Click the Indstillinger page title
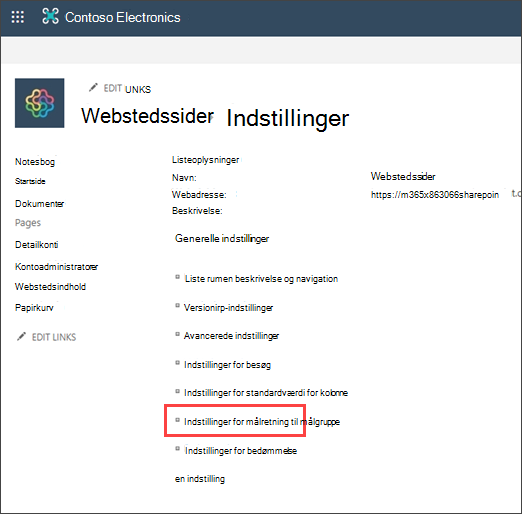Screen dimensions: 522x514 [288, 118]
